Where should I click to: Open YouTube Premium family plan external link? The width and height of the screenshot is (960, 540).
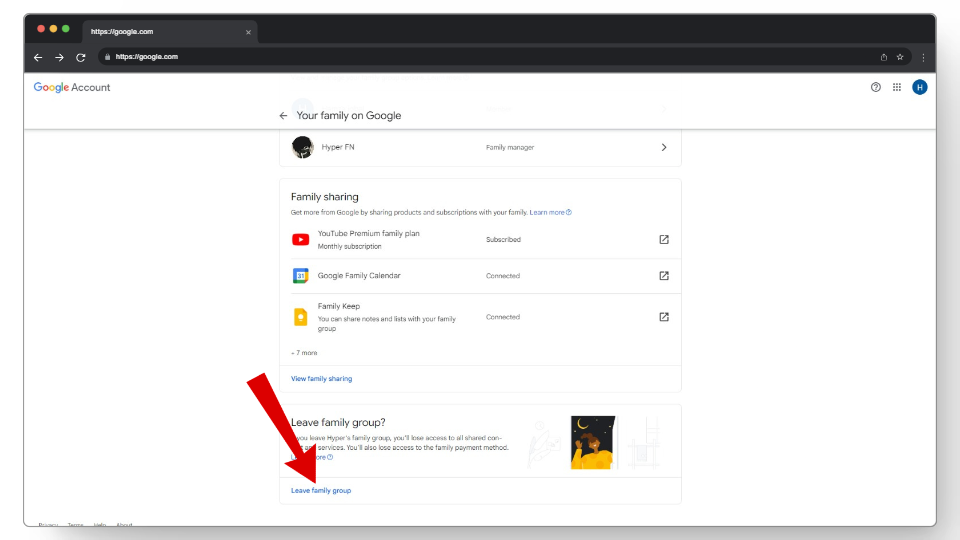(x=664, y=239)
